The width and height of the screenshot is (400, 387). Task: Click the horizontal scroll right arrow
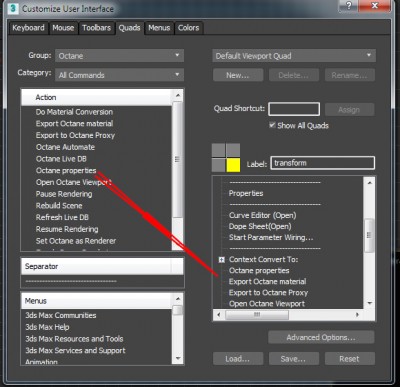(x=357, y=314)
